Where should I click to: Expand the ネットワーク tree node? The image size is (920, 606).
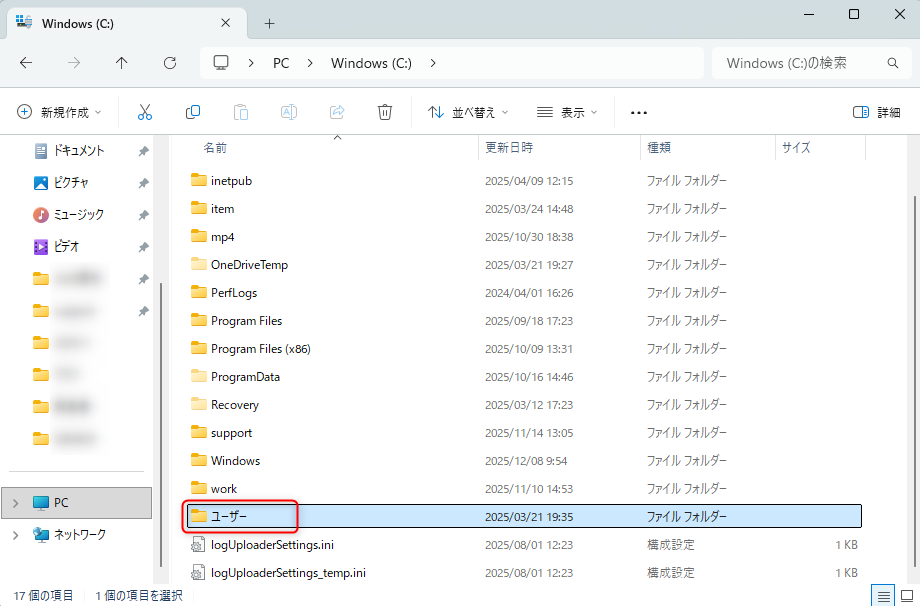click(x=15, y=535)
